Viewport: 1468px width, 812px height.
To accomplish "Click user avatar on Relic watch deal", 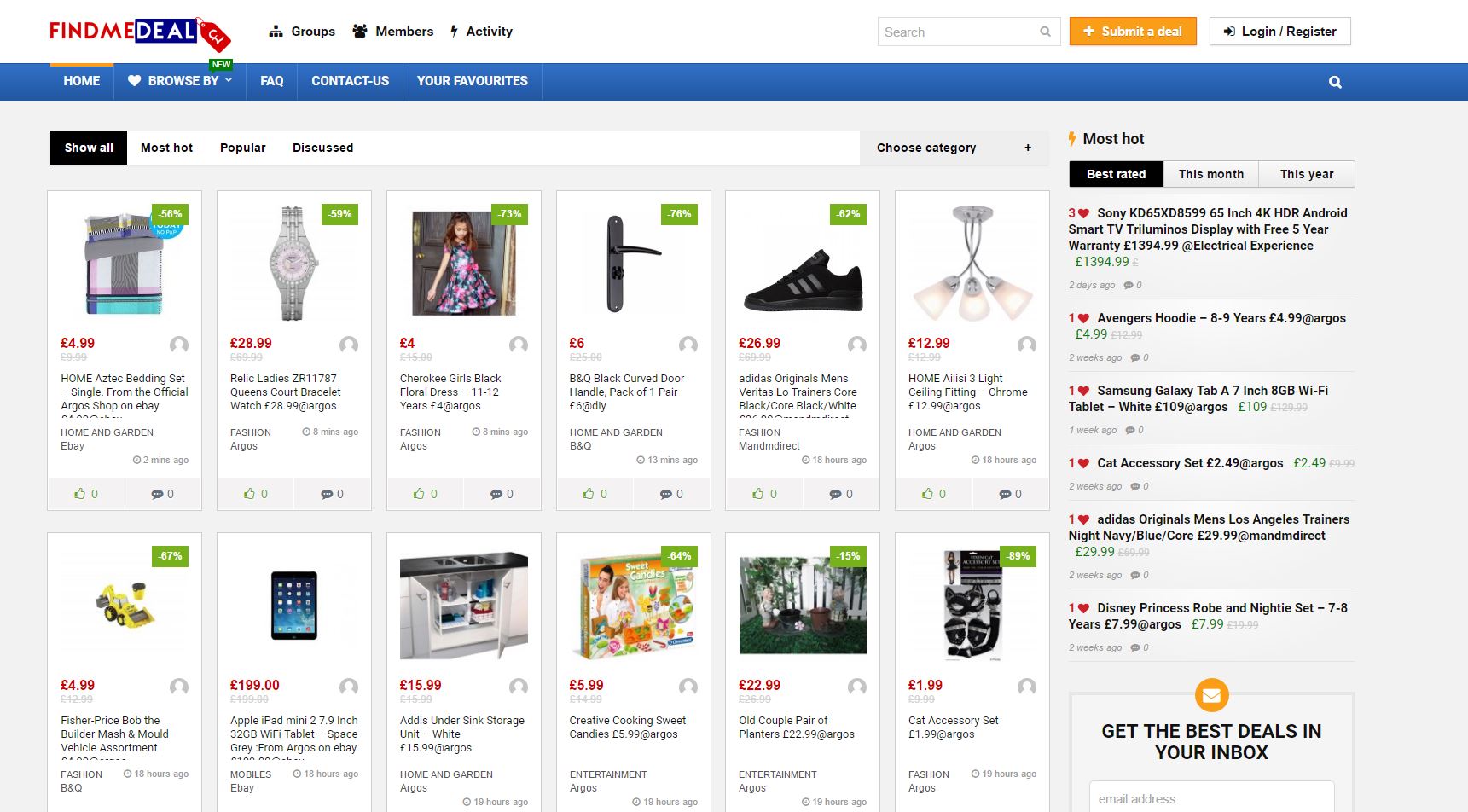I will (349, 345).
